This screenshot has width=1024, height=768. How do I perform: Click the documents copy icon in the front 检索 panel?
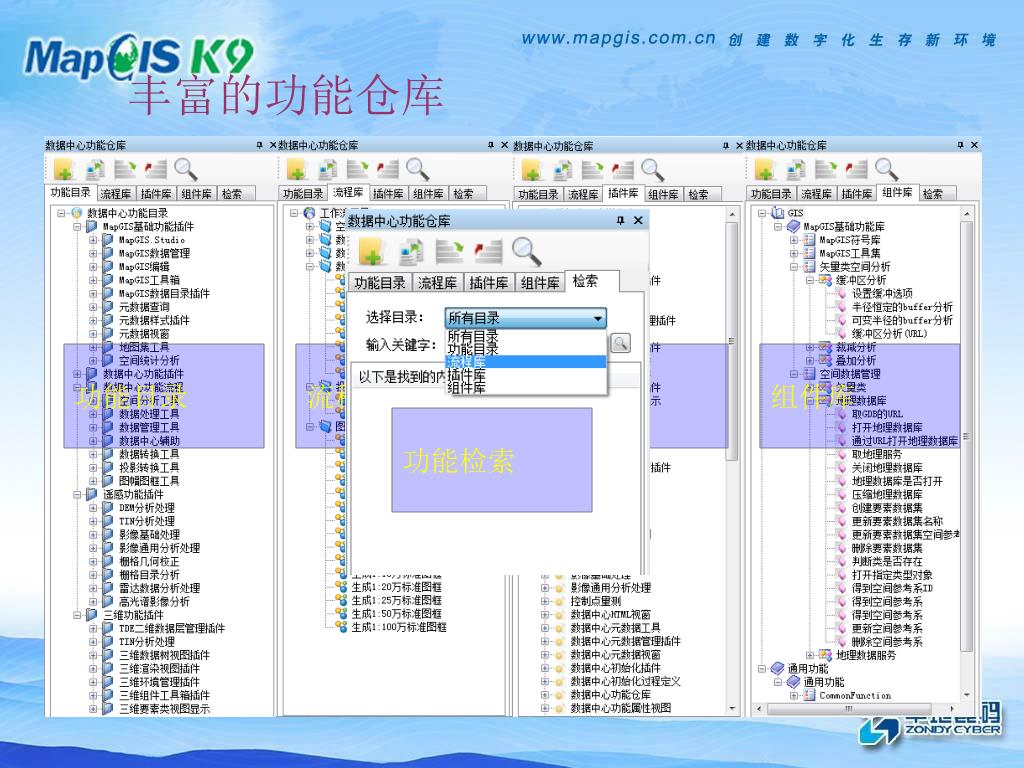click(411, 251)
